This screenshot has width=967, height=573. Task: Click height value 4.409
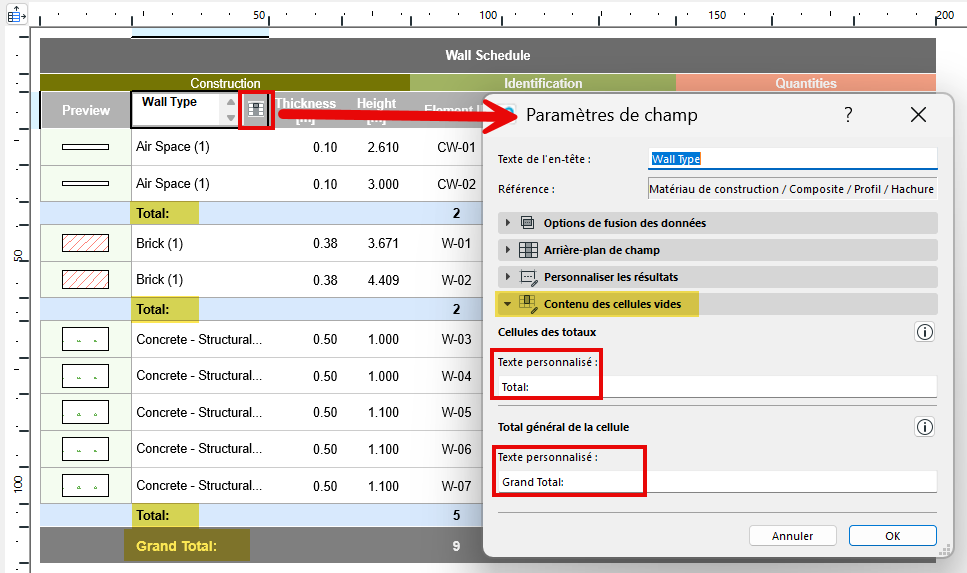383,280
